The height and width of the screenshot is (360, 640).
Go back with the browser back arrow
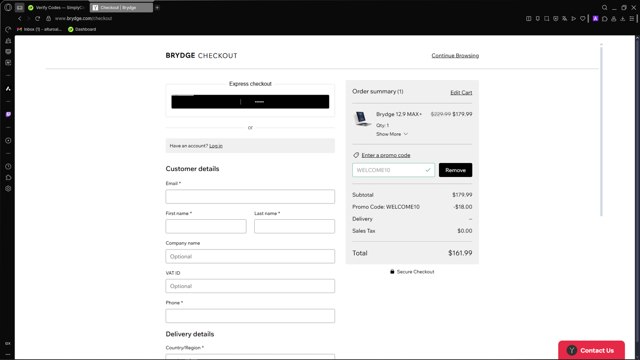[x=19, y=18]
